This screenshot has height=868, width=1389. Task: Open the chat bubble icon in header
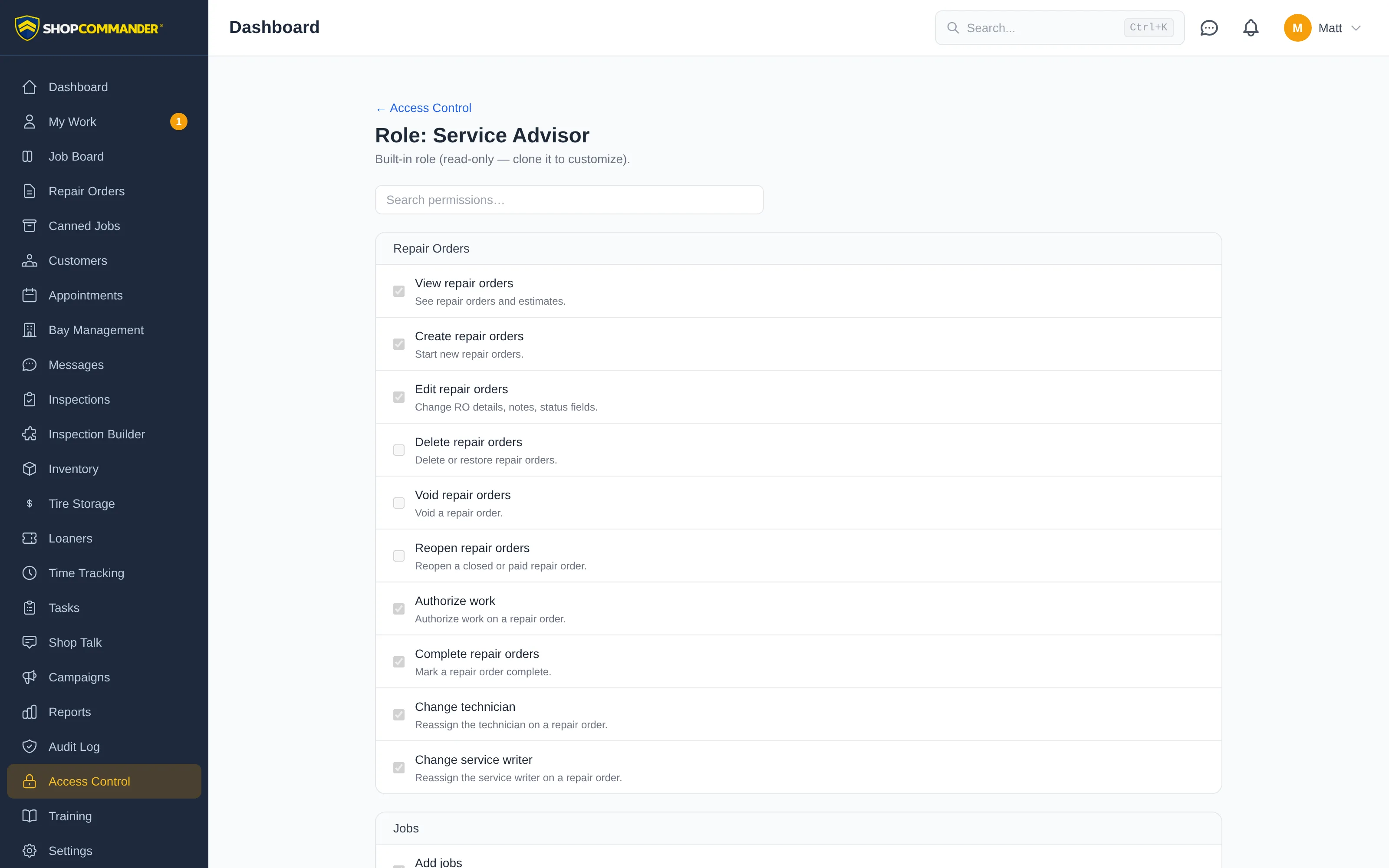point(1209,28)
